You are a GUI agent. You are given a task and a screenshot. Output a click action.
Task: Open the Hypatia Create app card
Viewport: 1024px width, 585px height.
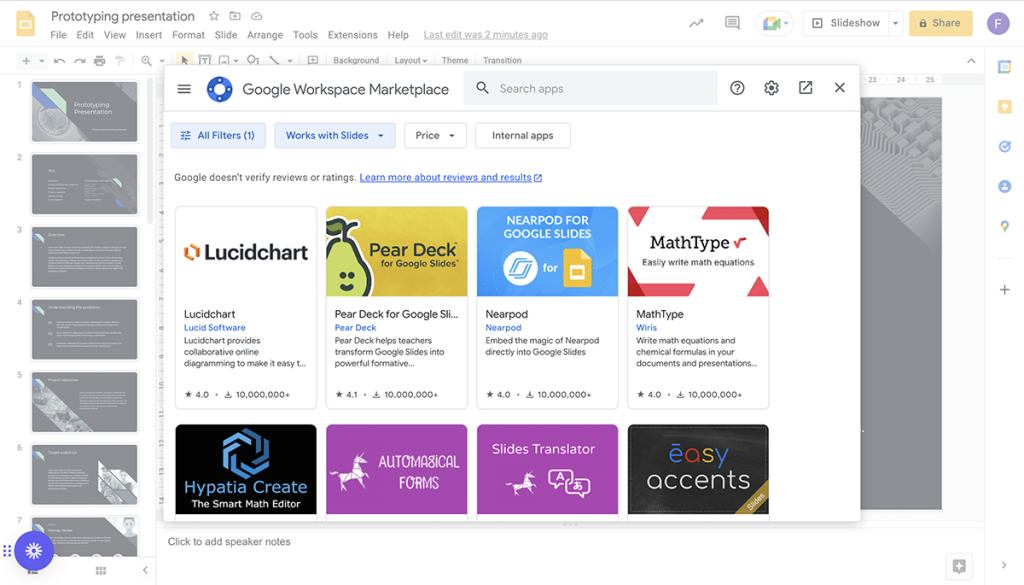[246, 472]
